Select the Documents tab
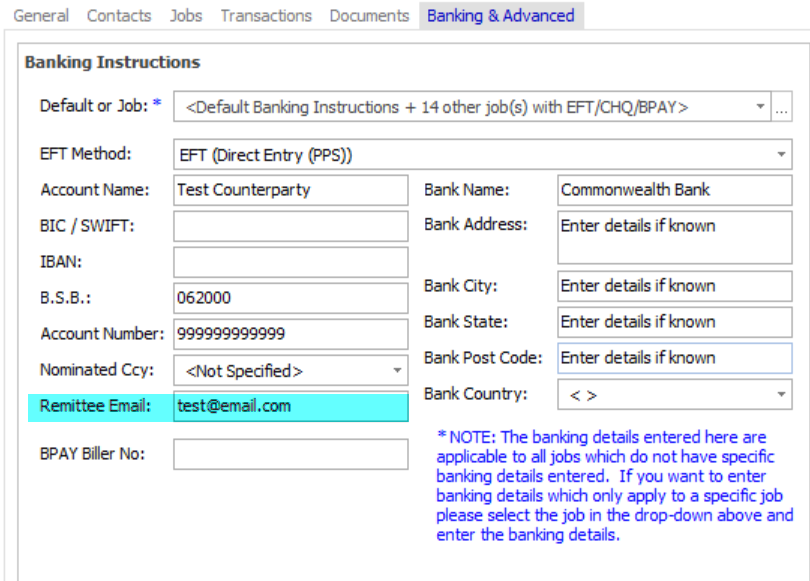 pyautogui.click(x=369, y=15)
